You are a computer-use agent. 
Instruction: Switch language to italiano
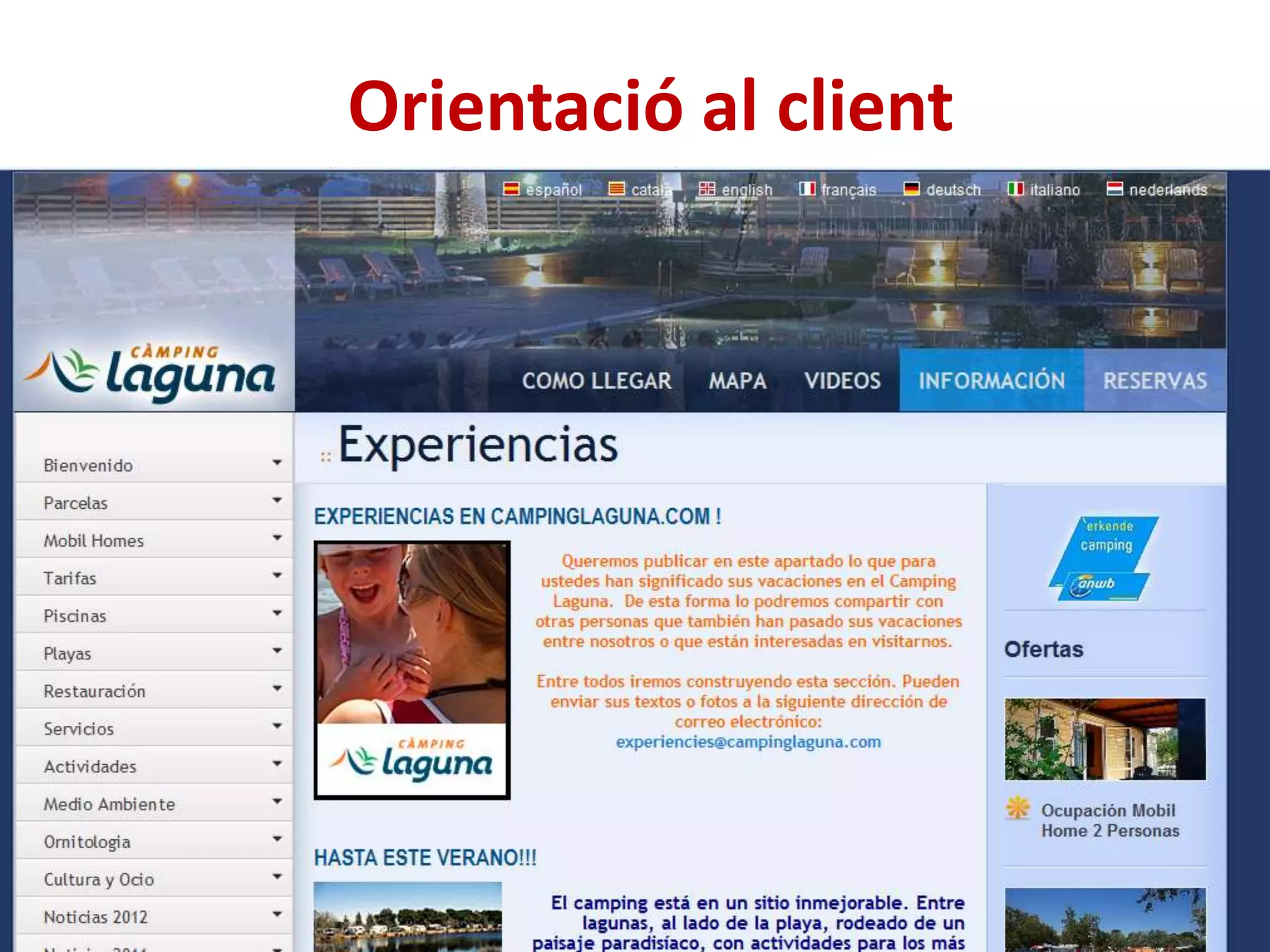pyautogui.click(x=1055, y=190)
